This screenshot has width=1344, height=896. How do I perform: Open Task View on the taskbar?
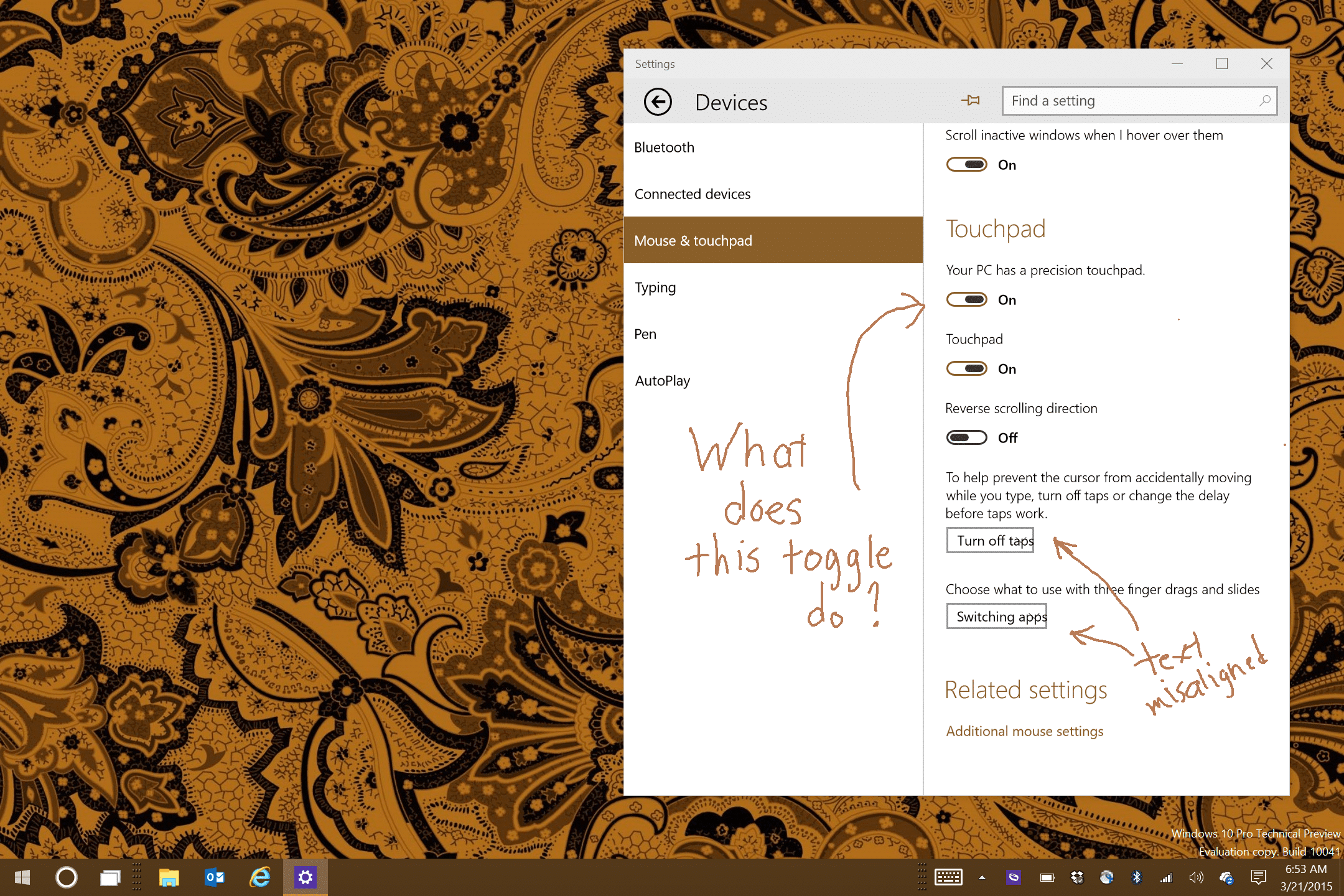point(110,877)
